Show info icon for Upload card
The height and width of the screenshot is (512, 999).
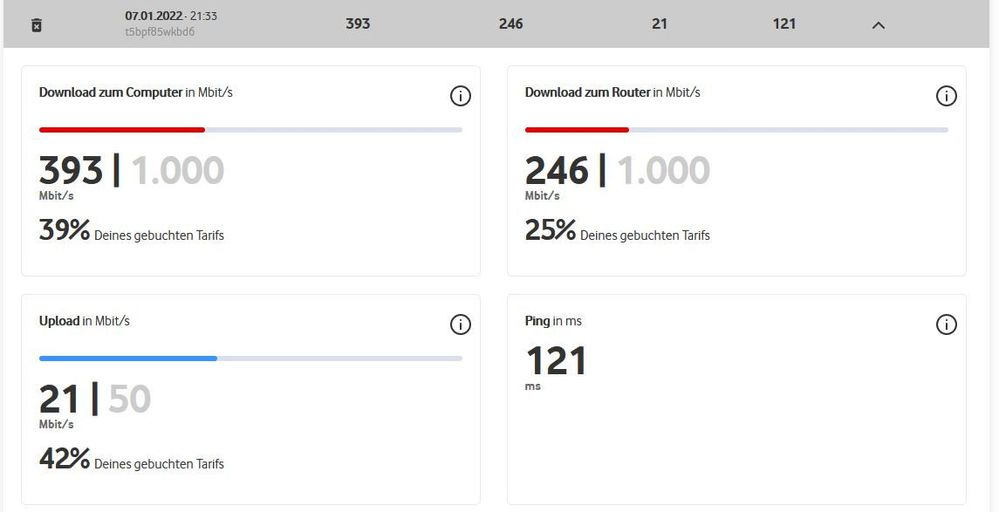(x=460, y=324)
